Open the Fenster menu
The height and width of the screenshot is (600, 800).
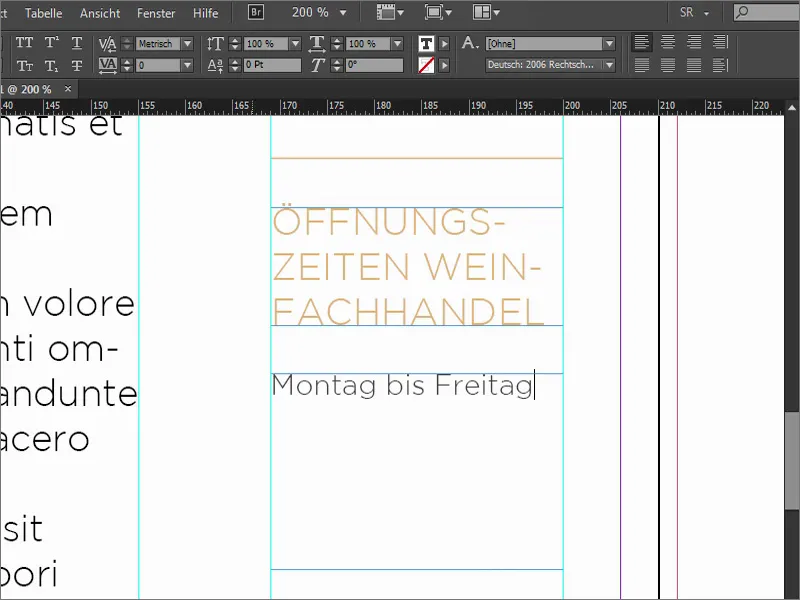[156, 13]
